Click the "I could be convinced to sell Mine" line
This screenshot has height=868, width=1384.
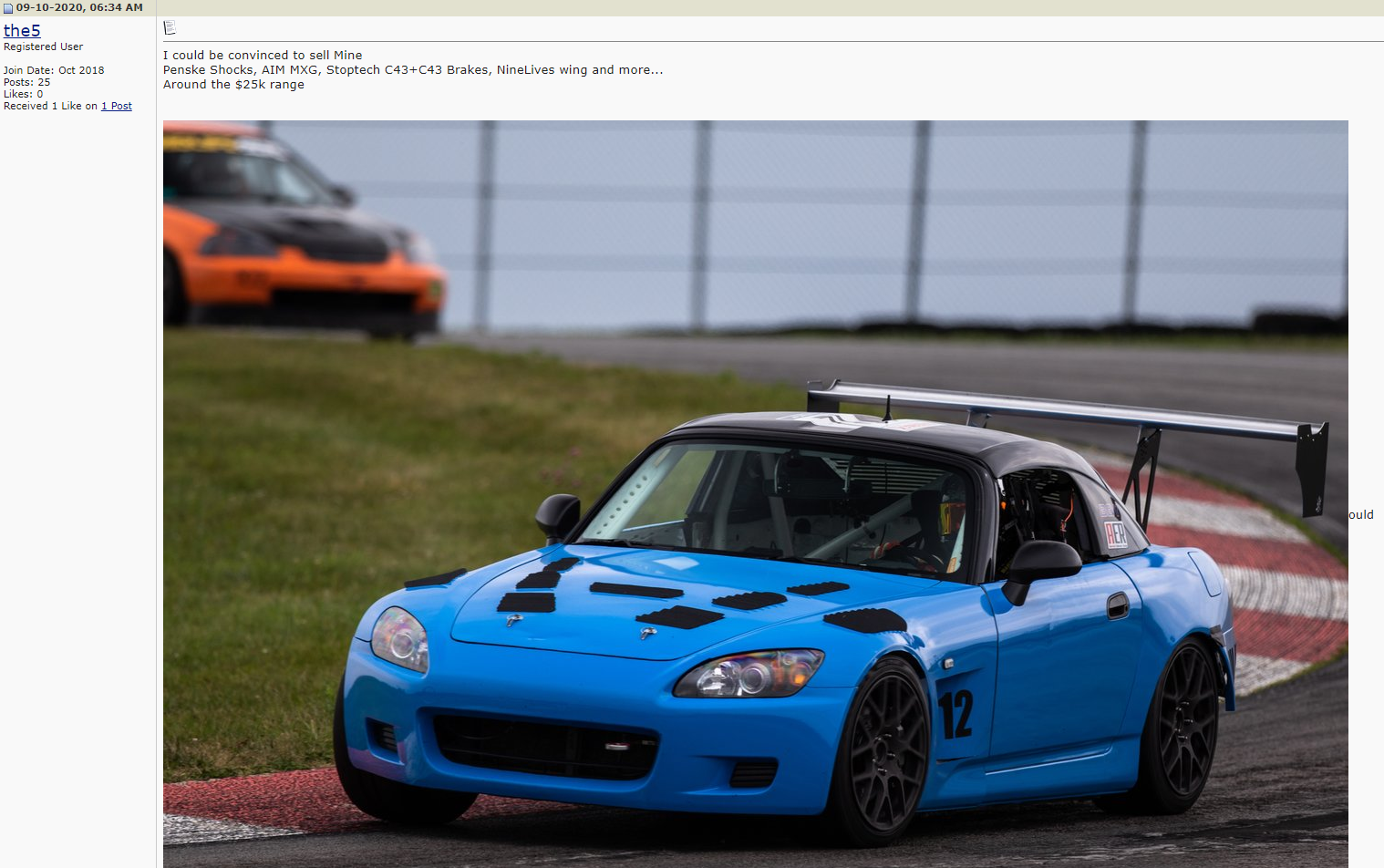click(x=263, y=56)
